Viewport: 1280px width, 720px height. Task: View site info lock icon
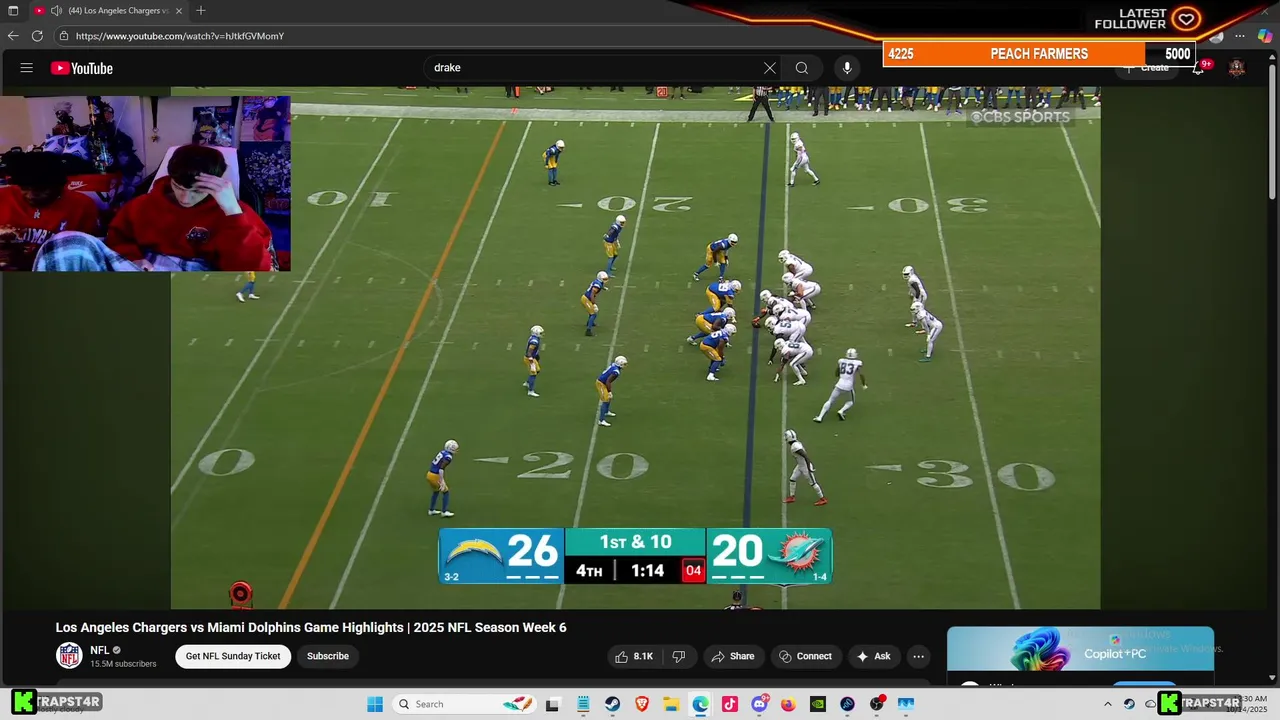(x=64, y=36)
